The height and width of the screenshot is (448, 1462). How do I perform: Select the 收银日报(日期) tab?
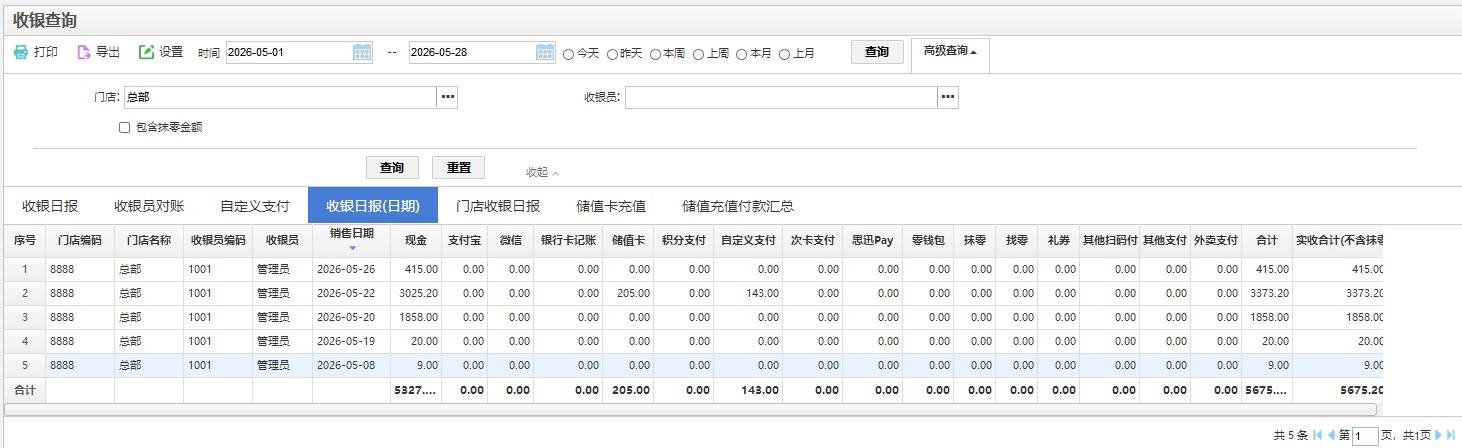click(x=373, y=205)
